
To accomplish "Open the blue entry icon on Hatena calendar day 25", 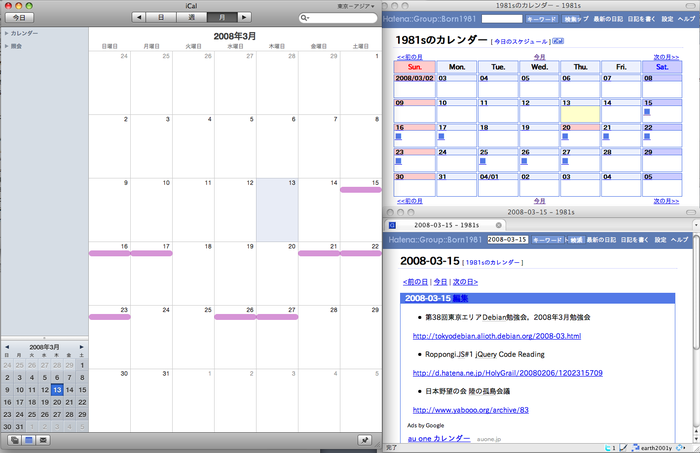I will coord(483,161).
